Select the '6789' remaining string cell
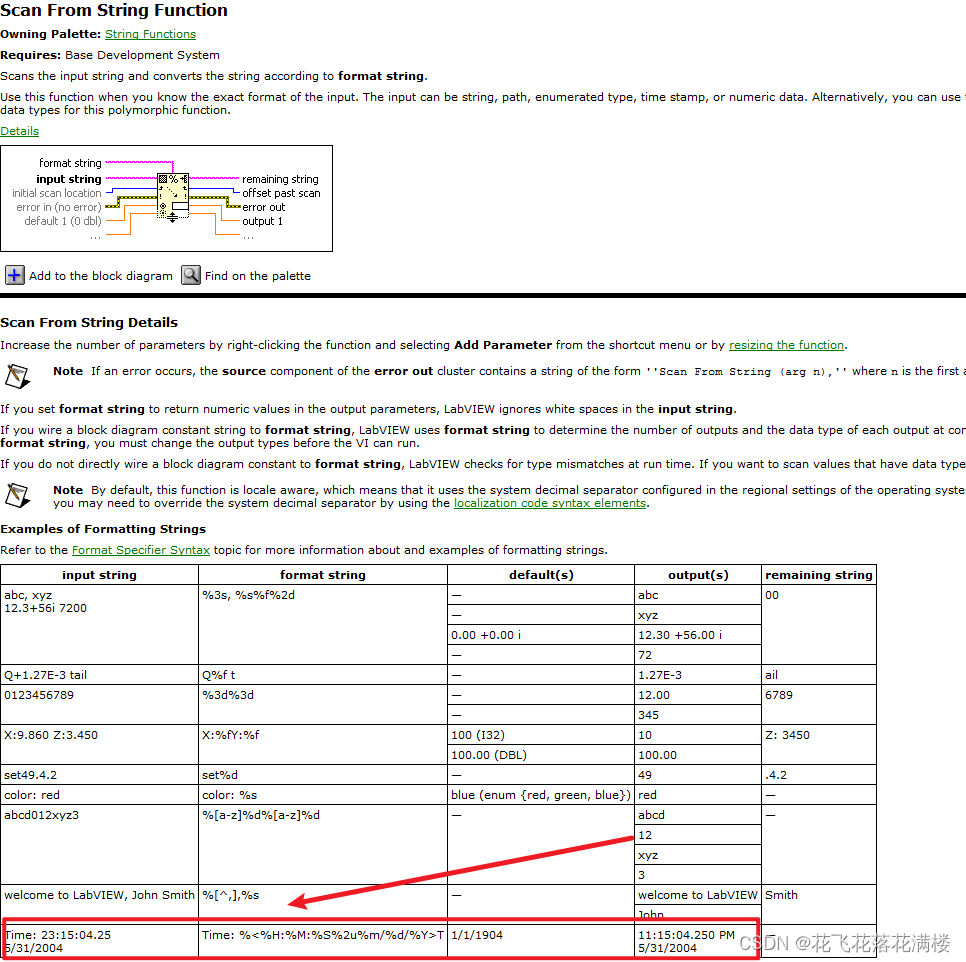966x962 pixels. [819, 705]
